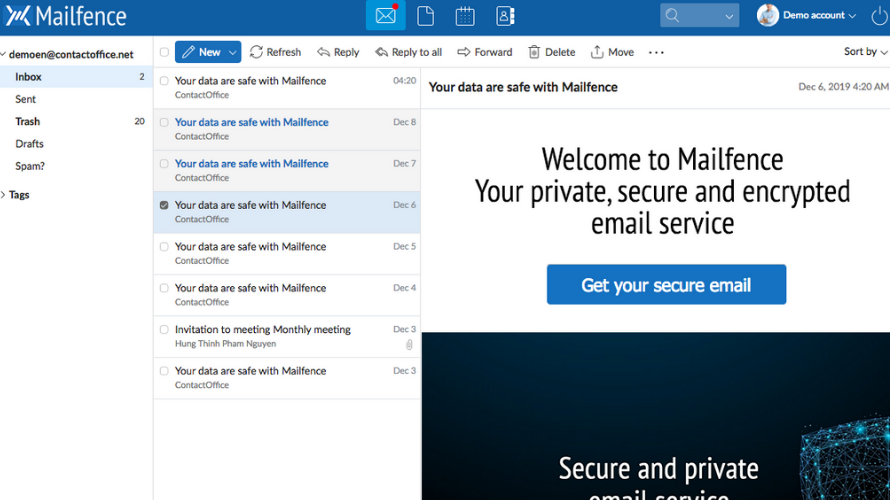The height and width of the screenshot is (500, 890).
Task: Click the Delete trash toolbar button
Action: (x=552, y=52)
